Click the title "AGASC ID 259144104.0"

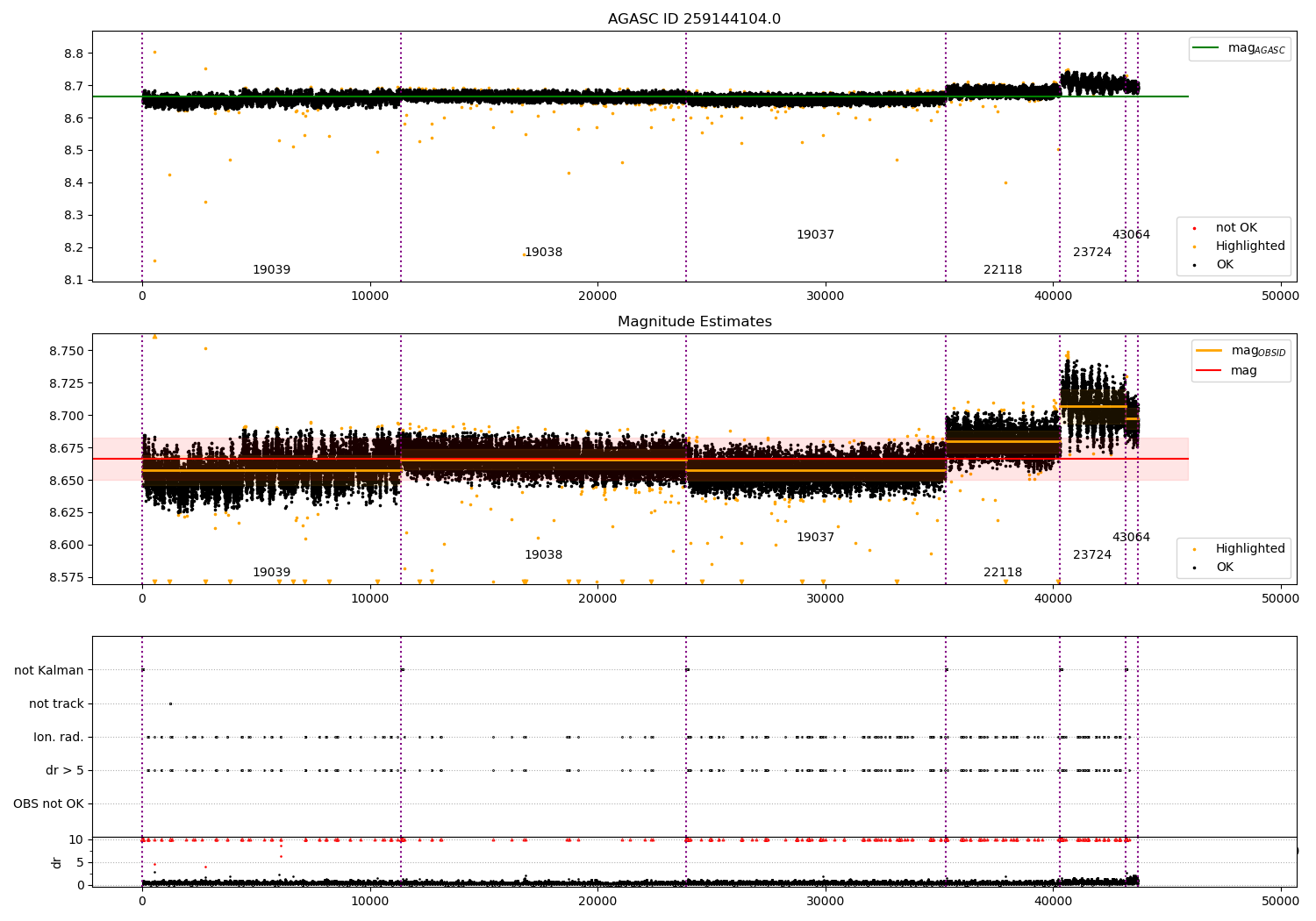point(694,19)
